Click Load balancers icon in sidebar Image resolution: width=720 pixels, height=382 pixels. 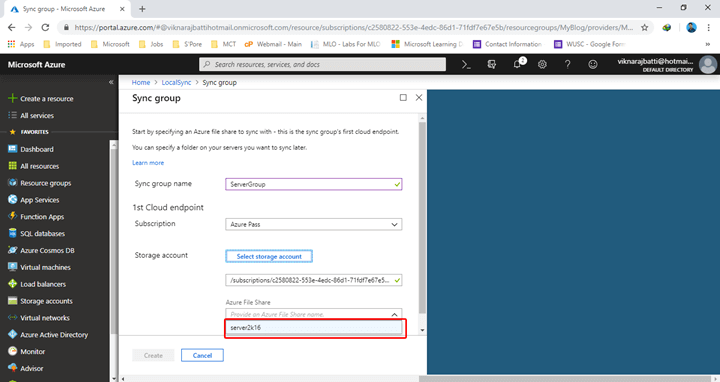point(12,284)
